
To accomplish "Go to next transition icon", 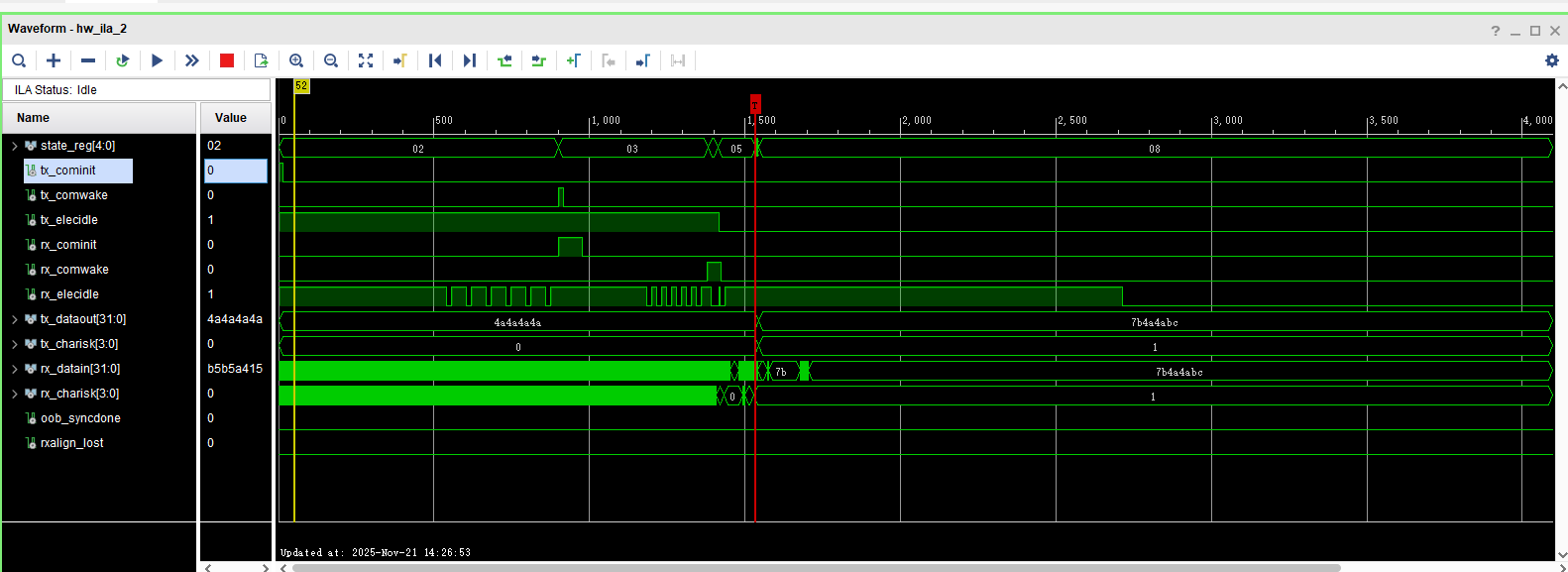I will click(539, 60).
